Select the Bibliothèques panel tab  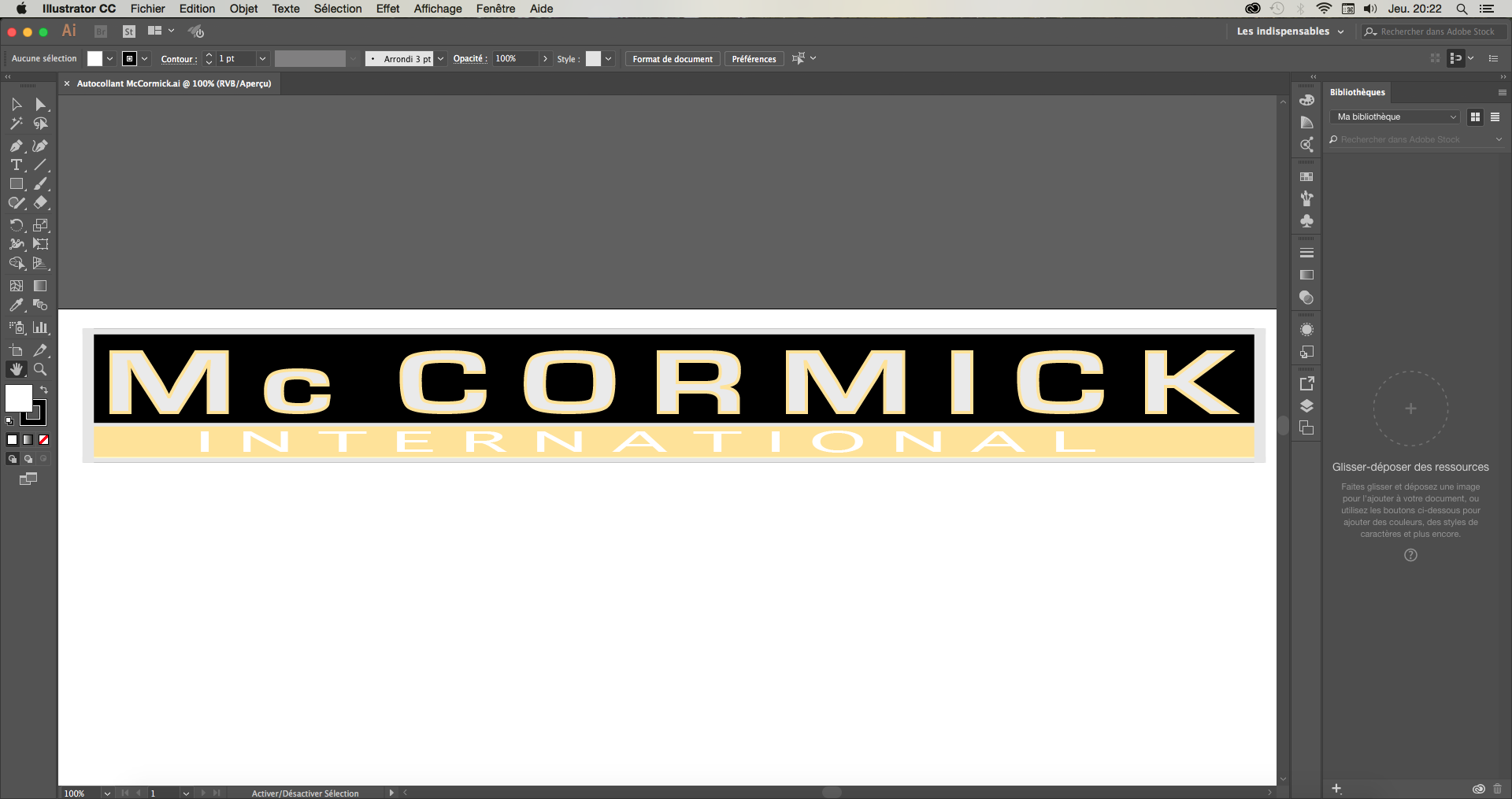coord(1358,92)
